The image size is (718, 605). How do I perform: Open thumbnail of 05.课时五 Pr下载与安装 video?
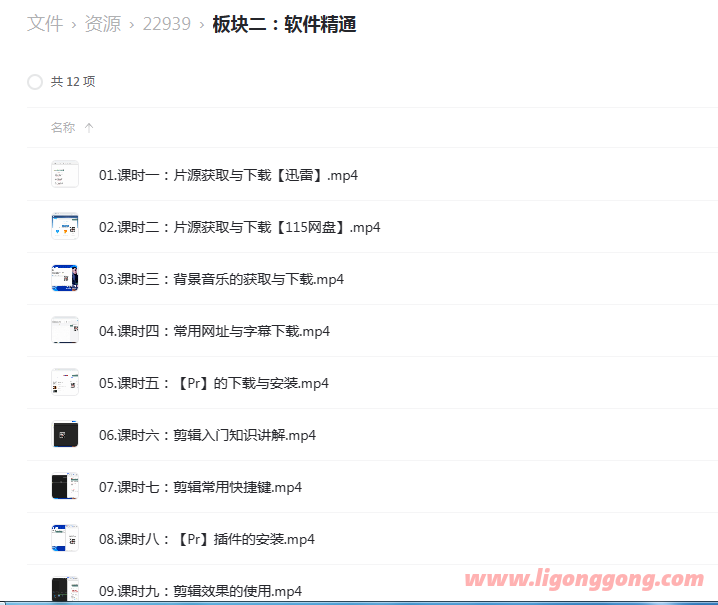pyautogui.click(x=65, y=382)
